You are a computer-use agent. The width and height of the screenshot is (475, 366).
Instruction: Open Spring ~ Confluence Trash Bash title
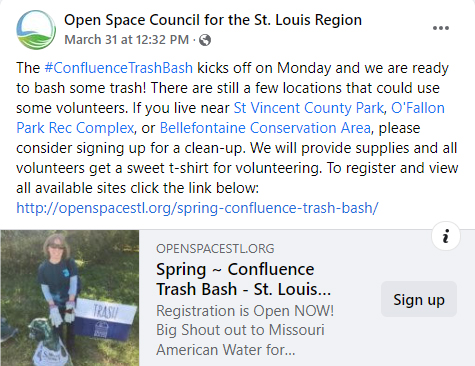[x=244, y=279]
